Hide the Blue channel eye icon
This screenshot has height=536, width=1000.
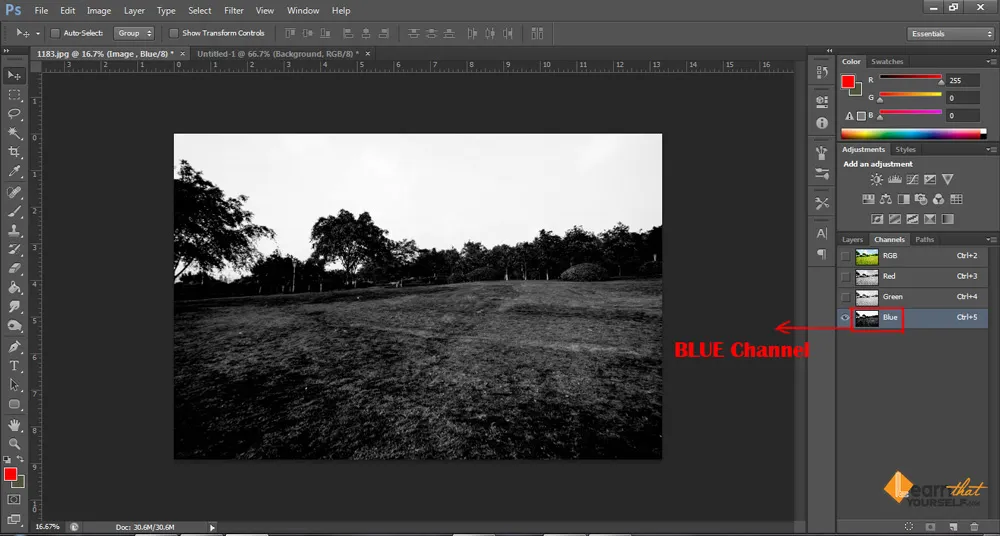tap(846, 318)
